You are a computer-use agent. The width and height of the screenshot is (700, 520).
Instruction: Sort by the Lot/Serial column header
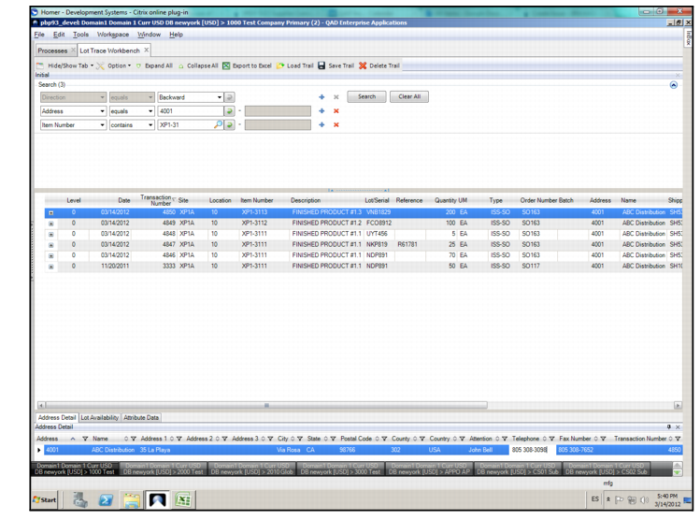(377, 200)
